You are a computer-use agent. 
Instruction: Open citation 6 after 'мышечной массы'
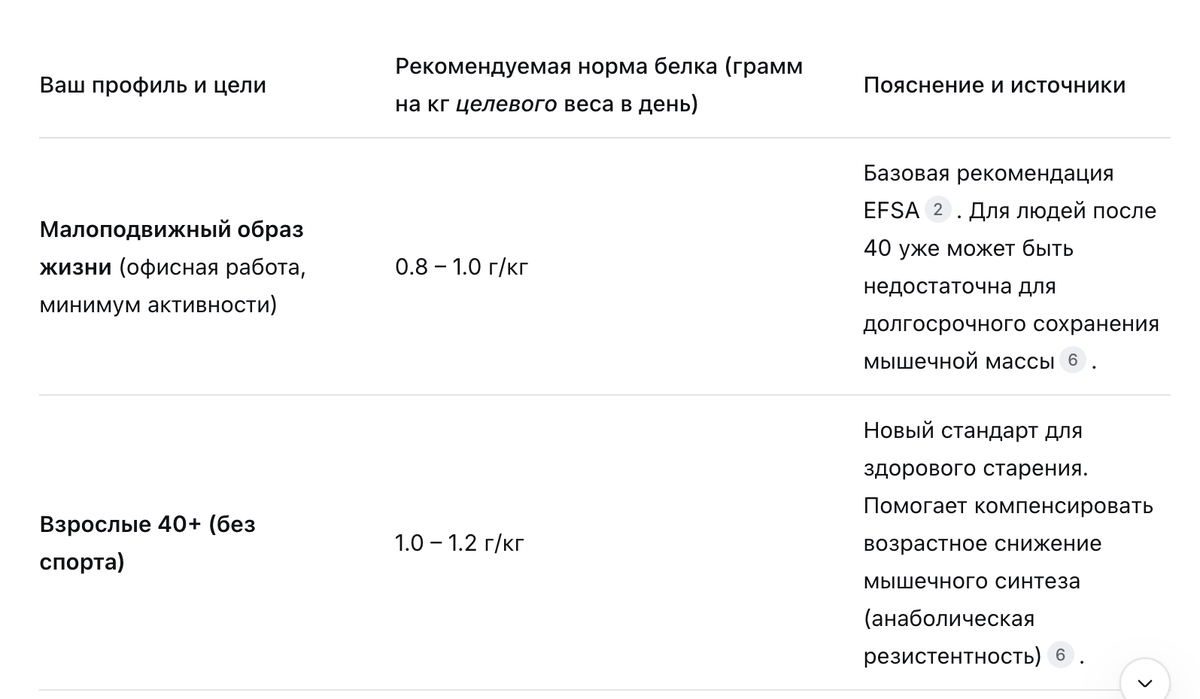(1072, 360)
